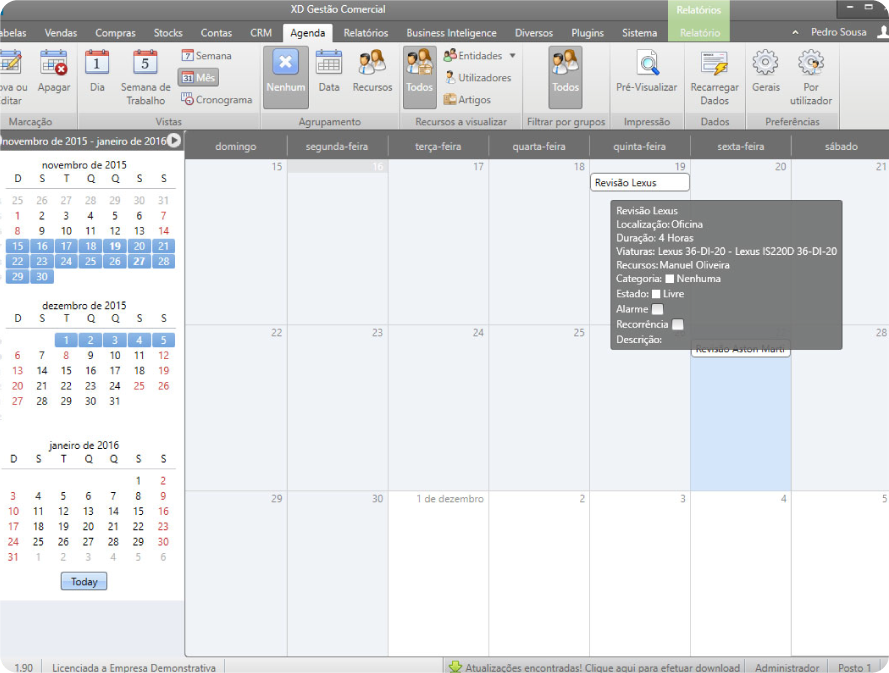Group agenda by Recursos
Image resolution: width=889 pixels, height=673 pixels.
[x=372, y=72]
